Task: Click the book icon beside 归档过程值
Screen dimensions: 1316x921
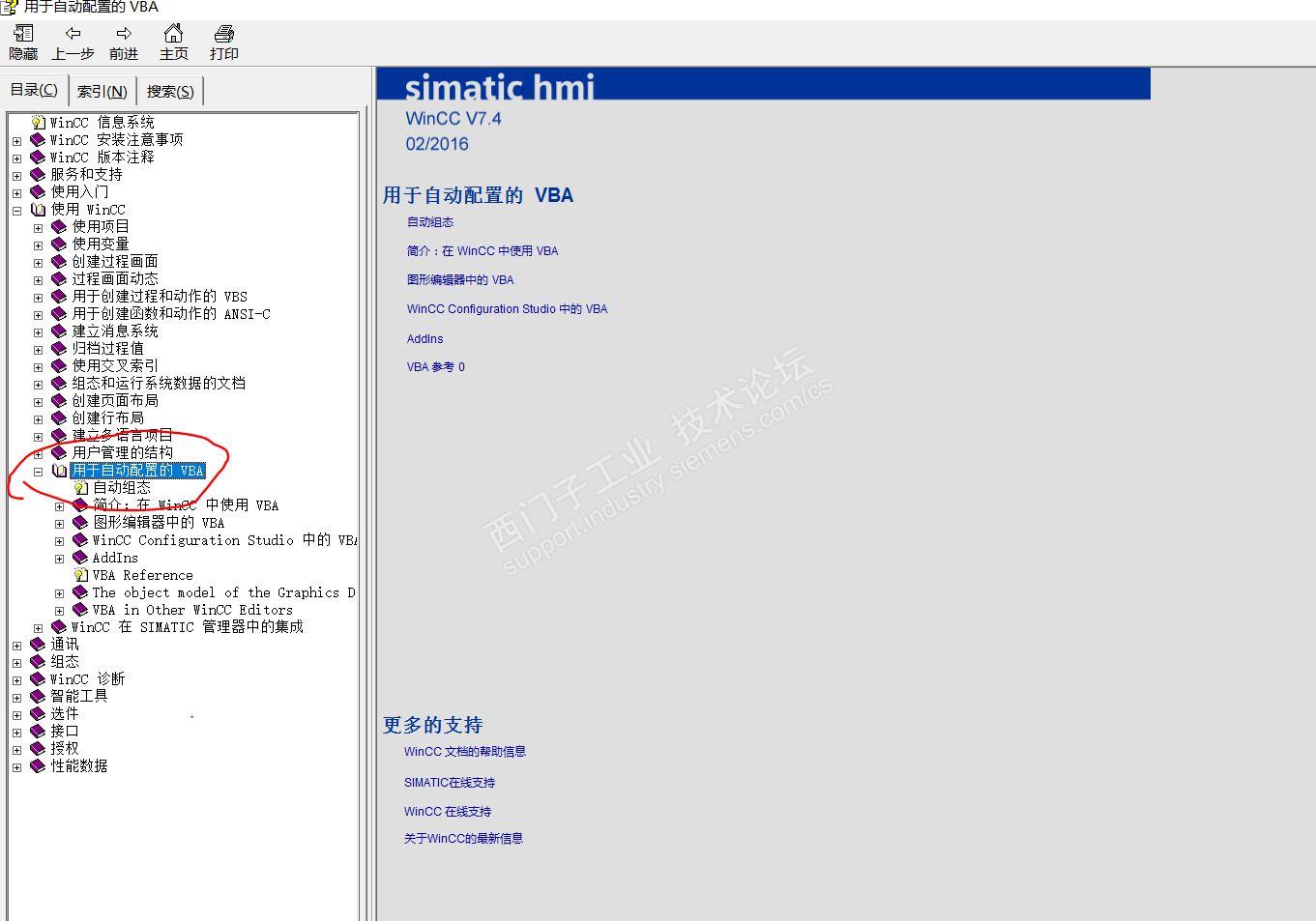Action: click(x=59, y=349)
